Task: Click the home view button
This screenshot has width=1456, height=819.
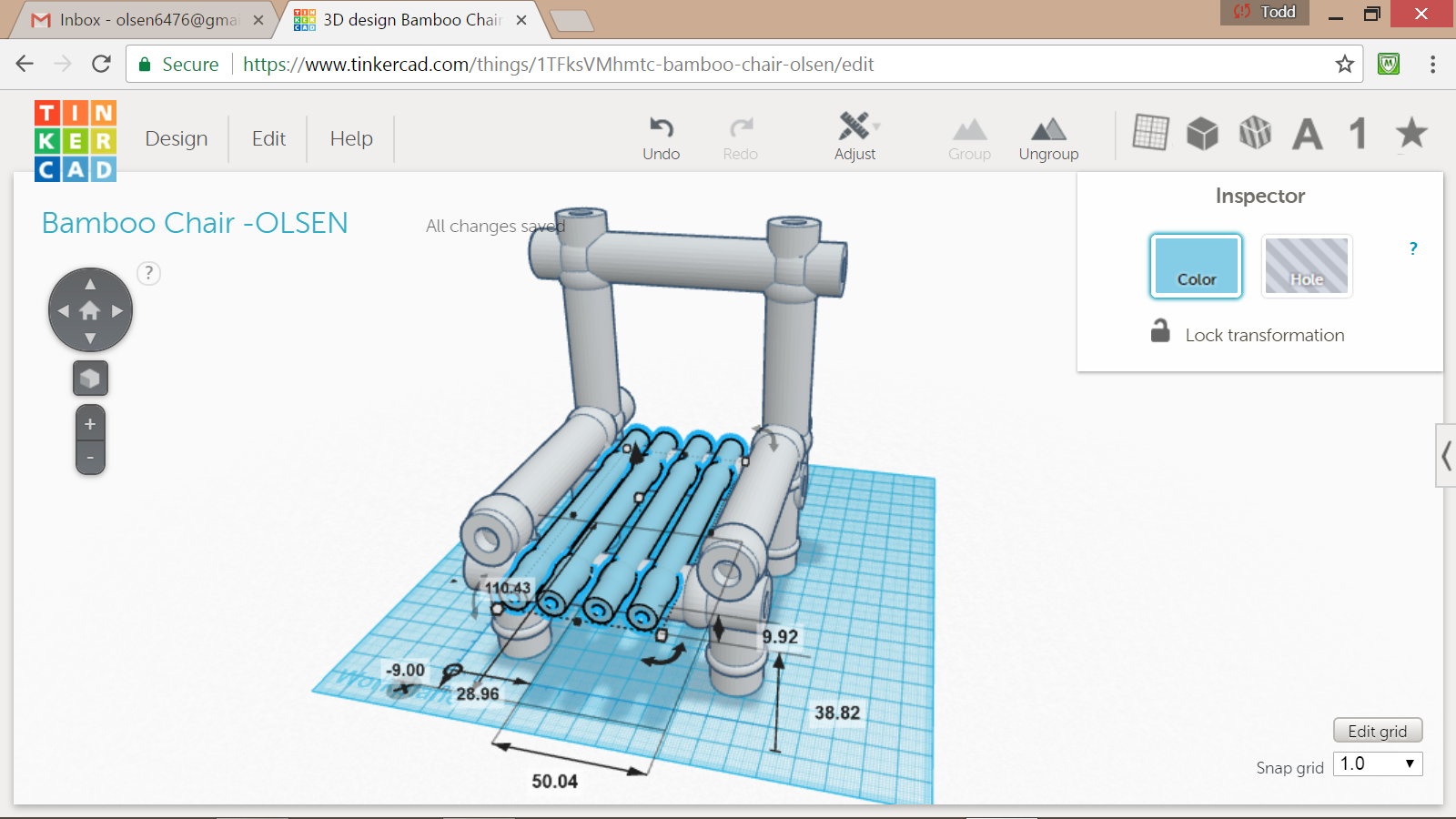Action: tap(90, 311)
